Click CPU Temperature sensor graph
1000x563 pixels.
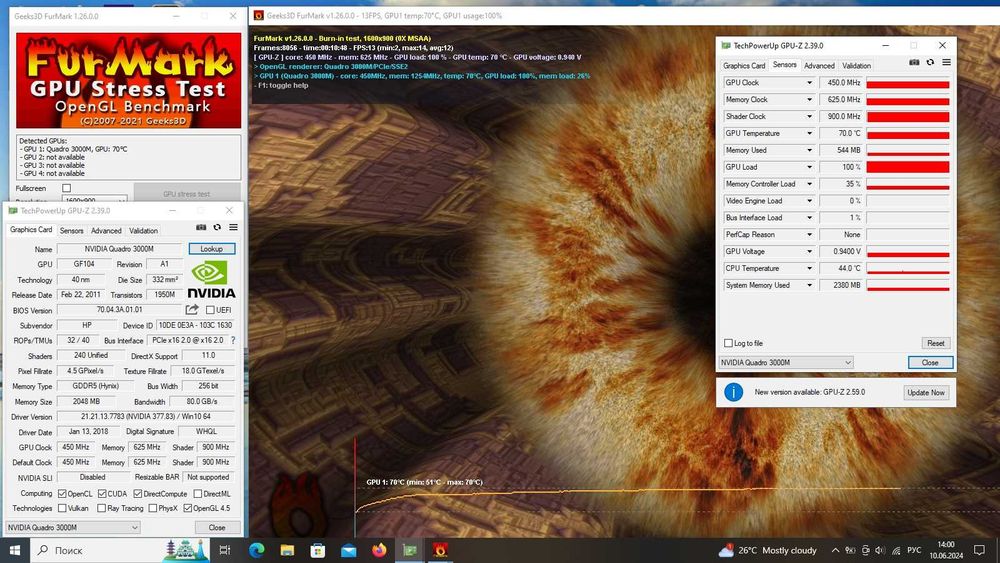pos(908,268)
